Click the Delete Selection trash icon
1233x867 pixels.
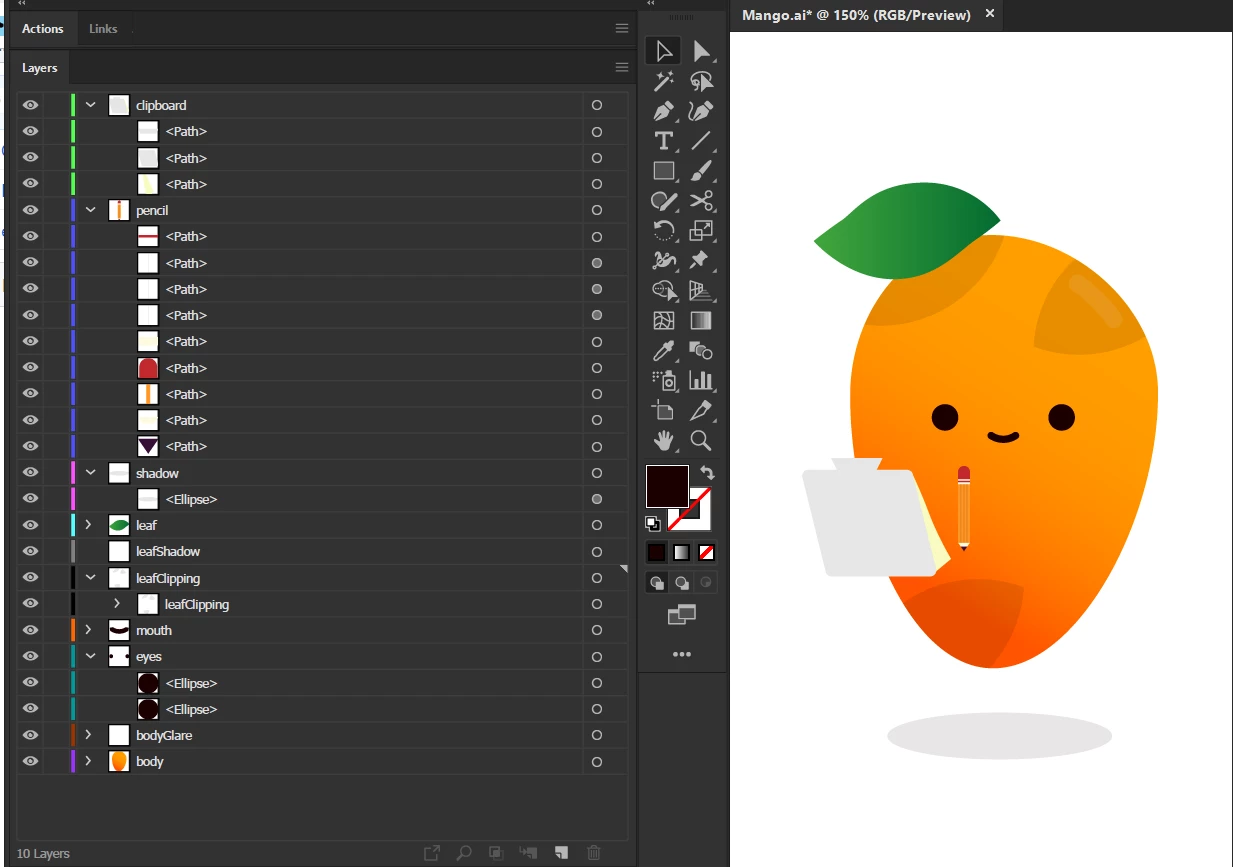point(593,853)
